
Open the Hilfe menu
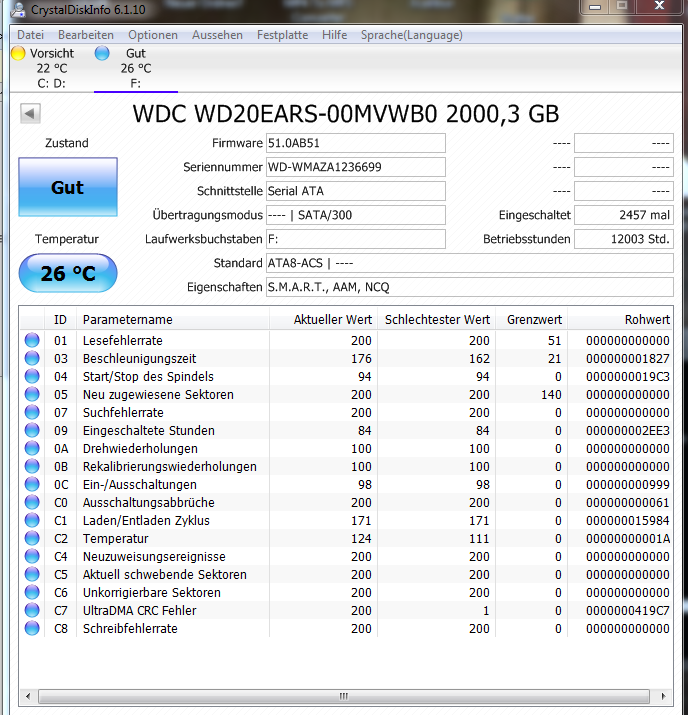tap(334, 35)
